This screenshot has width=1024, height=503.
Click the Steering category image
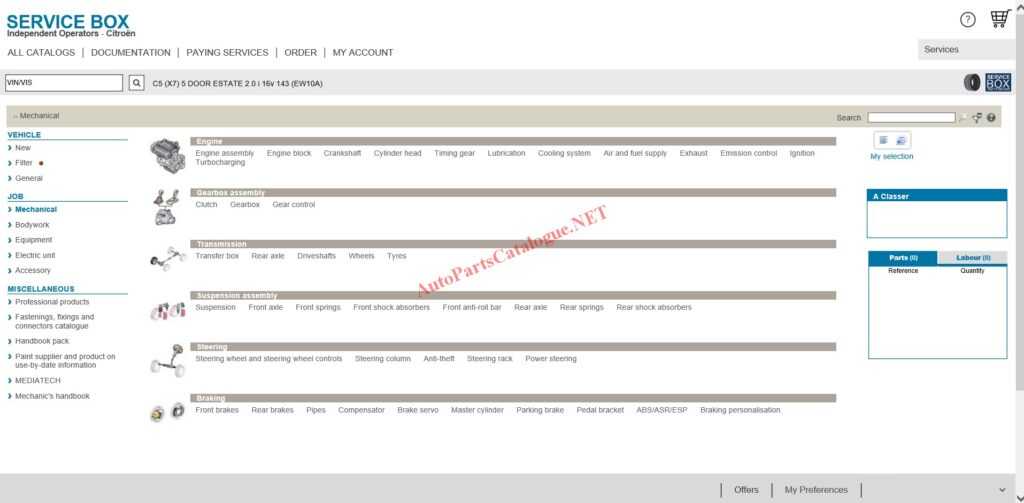[167, 359]
